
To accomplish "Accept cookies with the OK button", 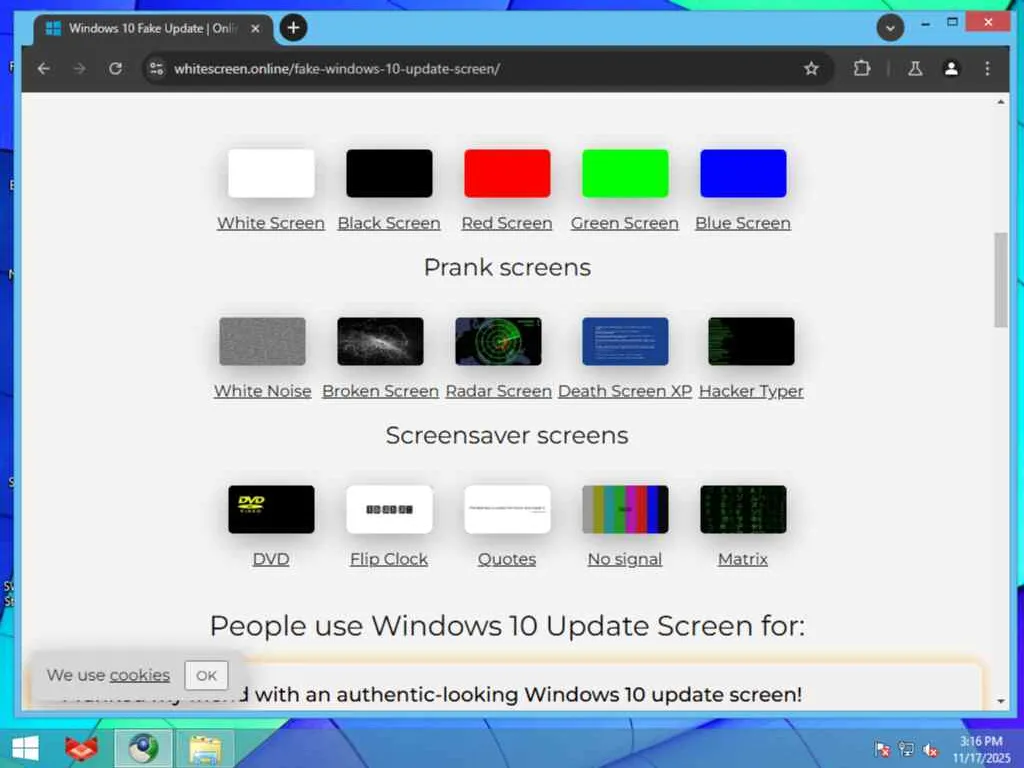I will point(206,675).
